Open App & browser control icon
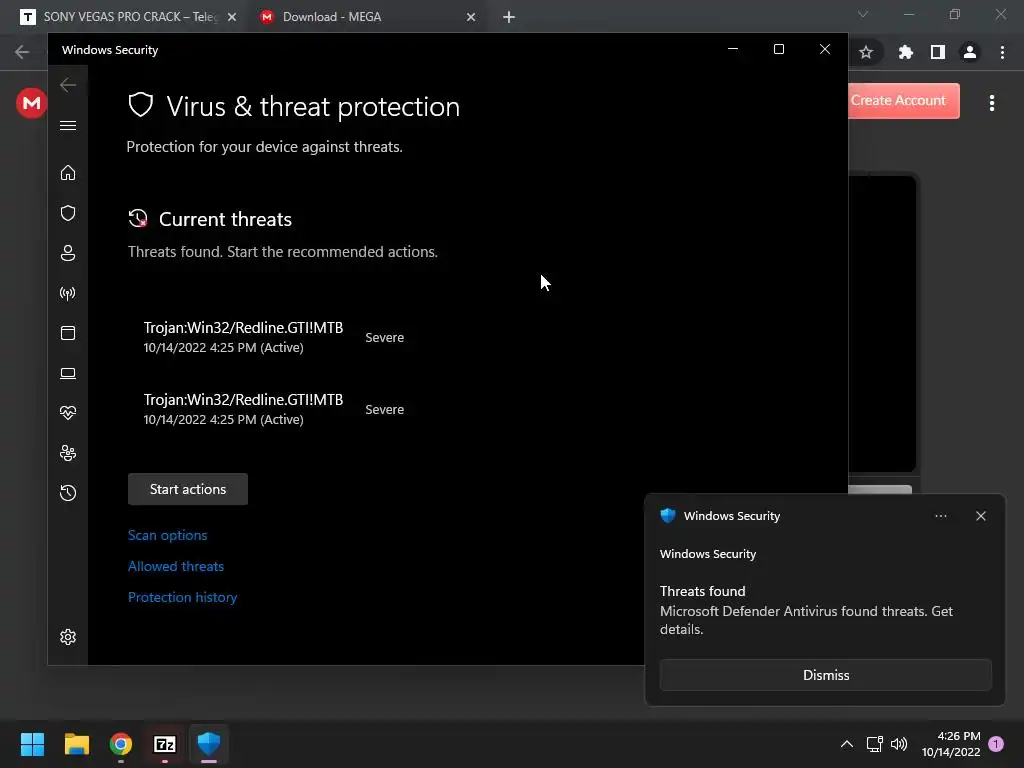 [x=68, y=333]
